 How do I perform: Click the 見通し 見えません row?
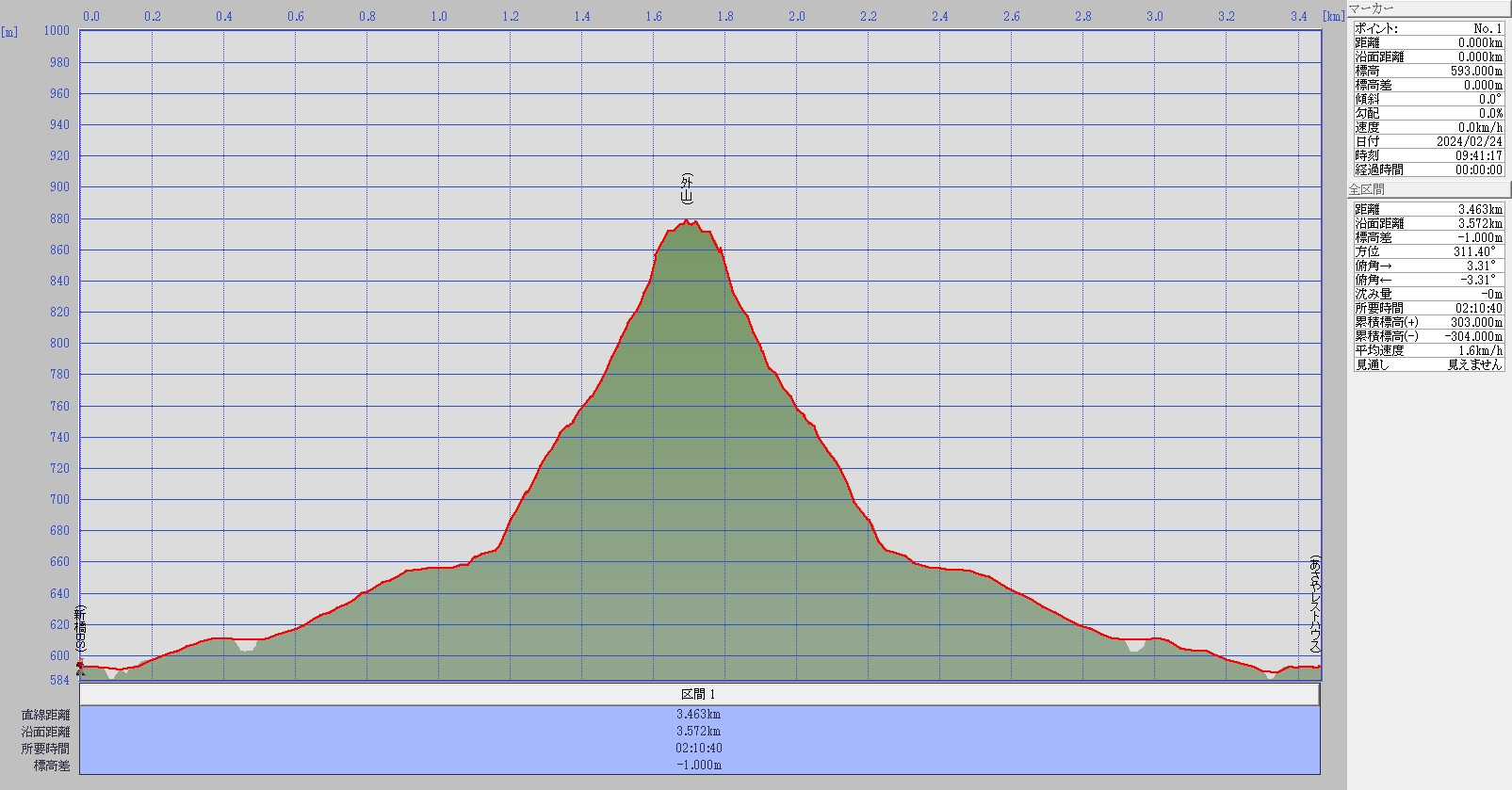[x=1428, y=364]
